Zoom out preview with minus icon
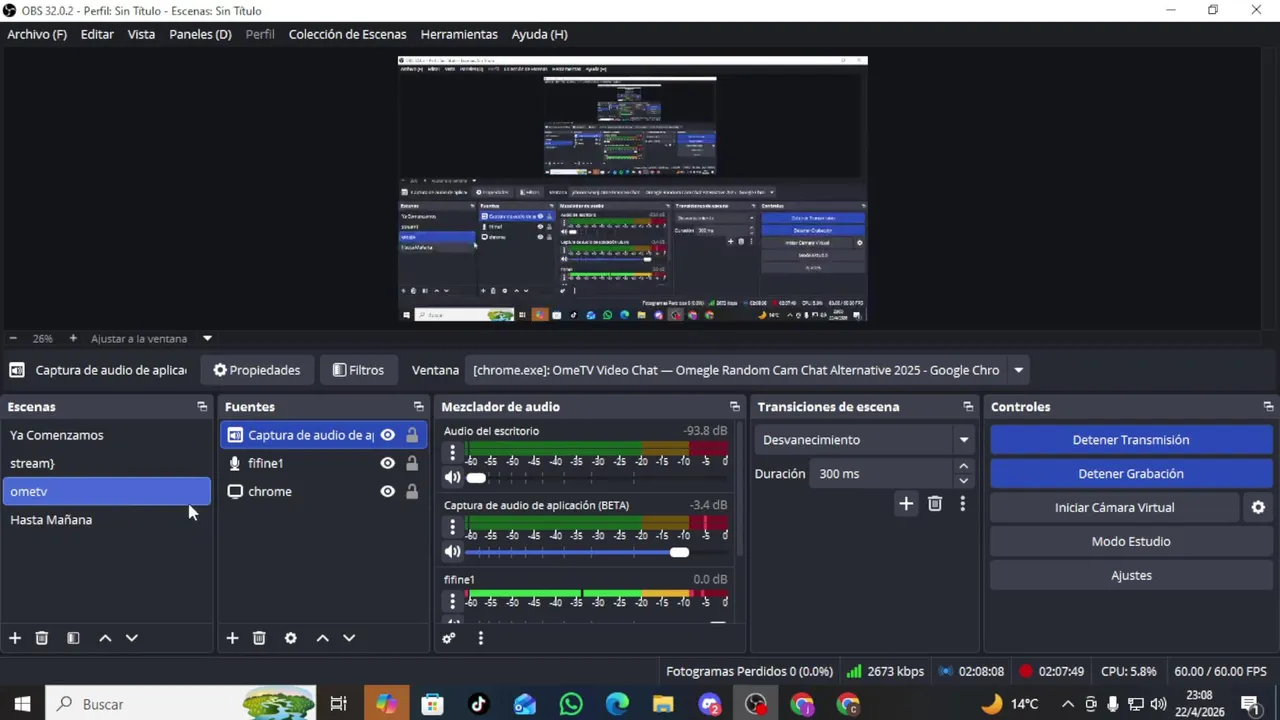 point(13,339)
